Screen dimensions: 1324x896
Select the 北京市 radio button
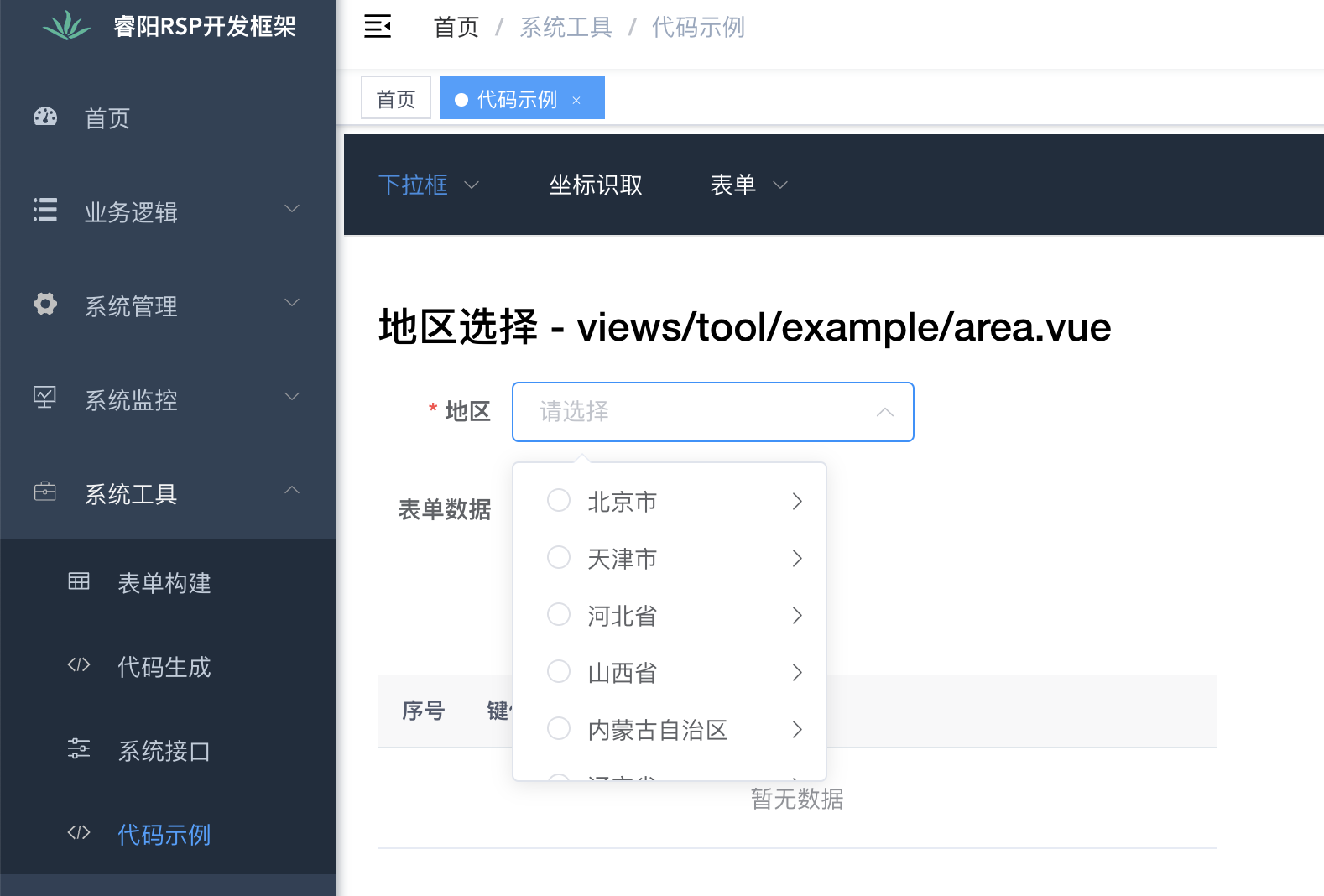[559, 501]
